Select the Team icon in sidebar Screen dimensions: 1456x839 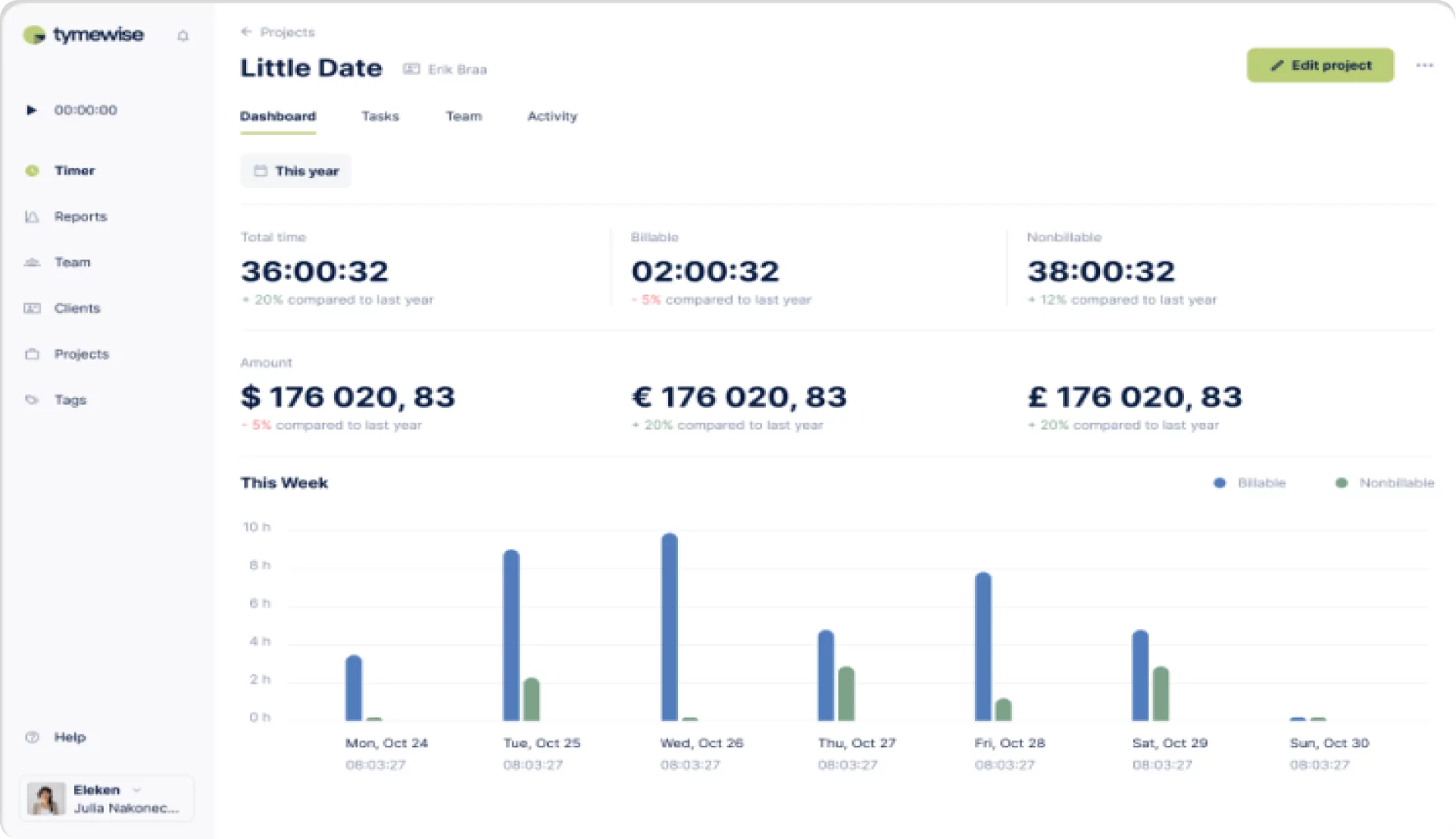coord(32,262)
